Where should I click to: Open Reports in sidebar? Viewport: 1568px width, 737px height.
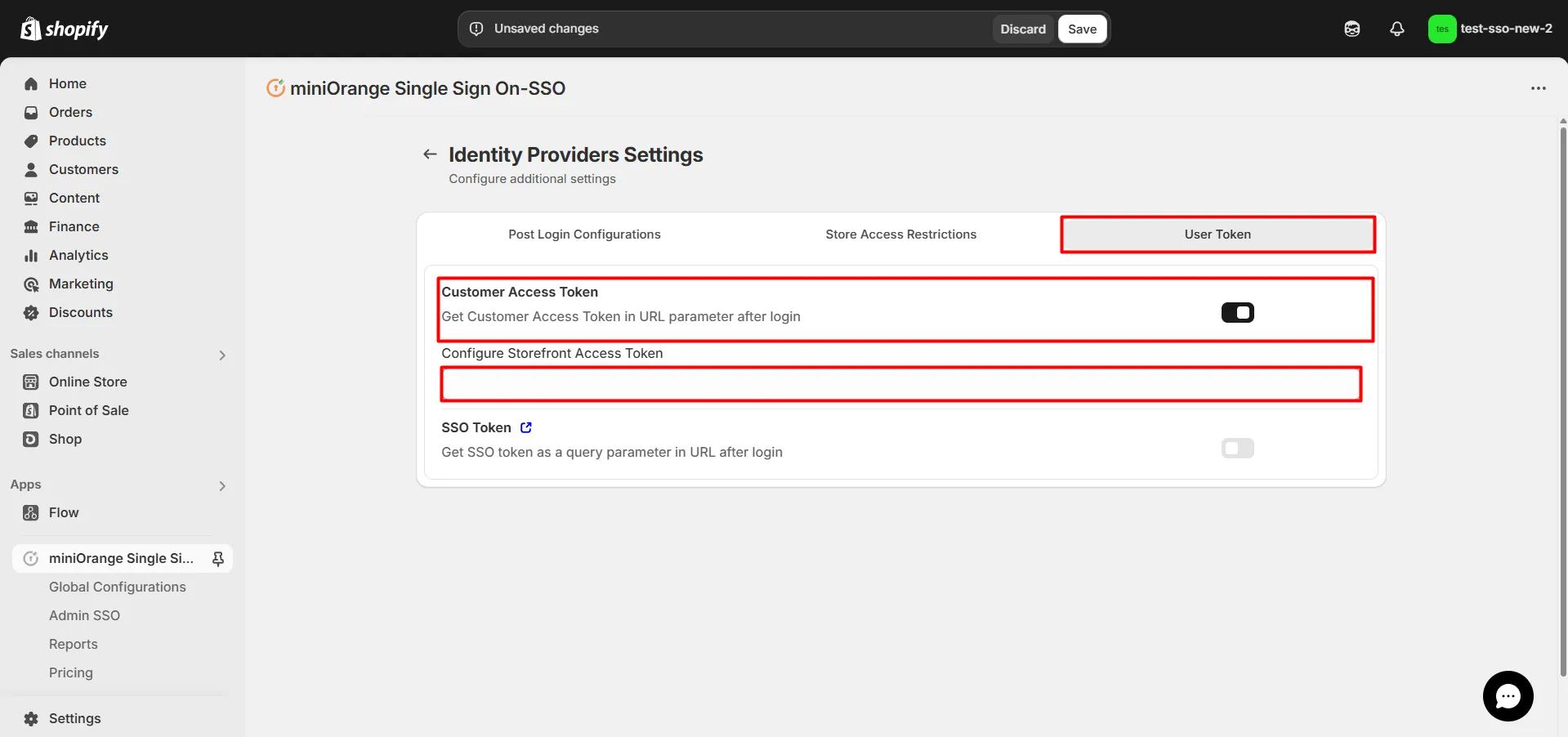(x=74, y=644)
